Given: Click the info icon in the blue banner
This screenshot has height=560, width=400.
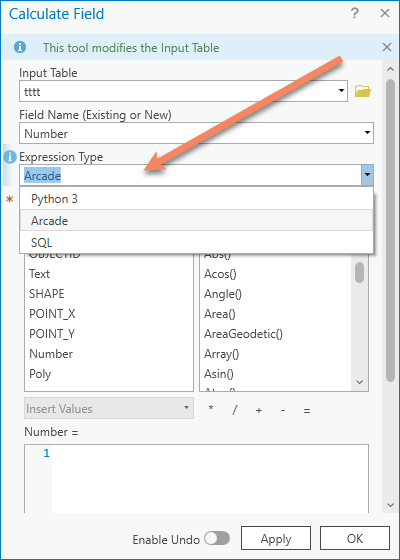Looking at the screenshot, I should pyautogui.click(x=20, y=47).
